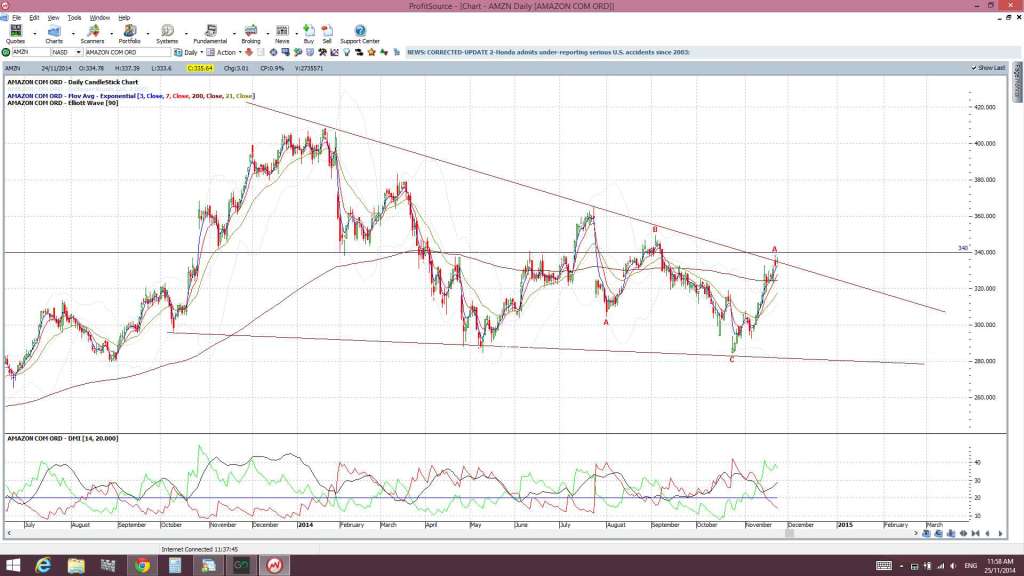This screenshot has height=576, width=1024.
Task: Click the orange star icon in chart toolbar
Action: (x=372, y=52)
